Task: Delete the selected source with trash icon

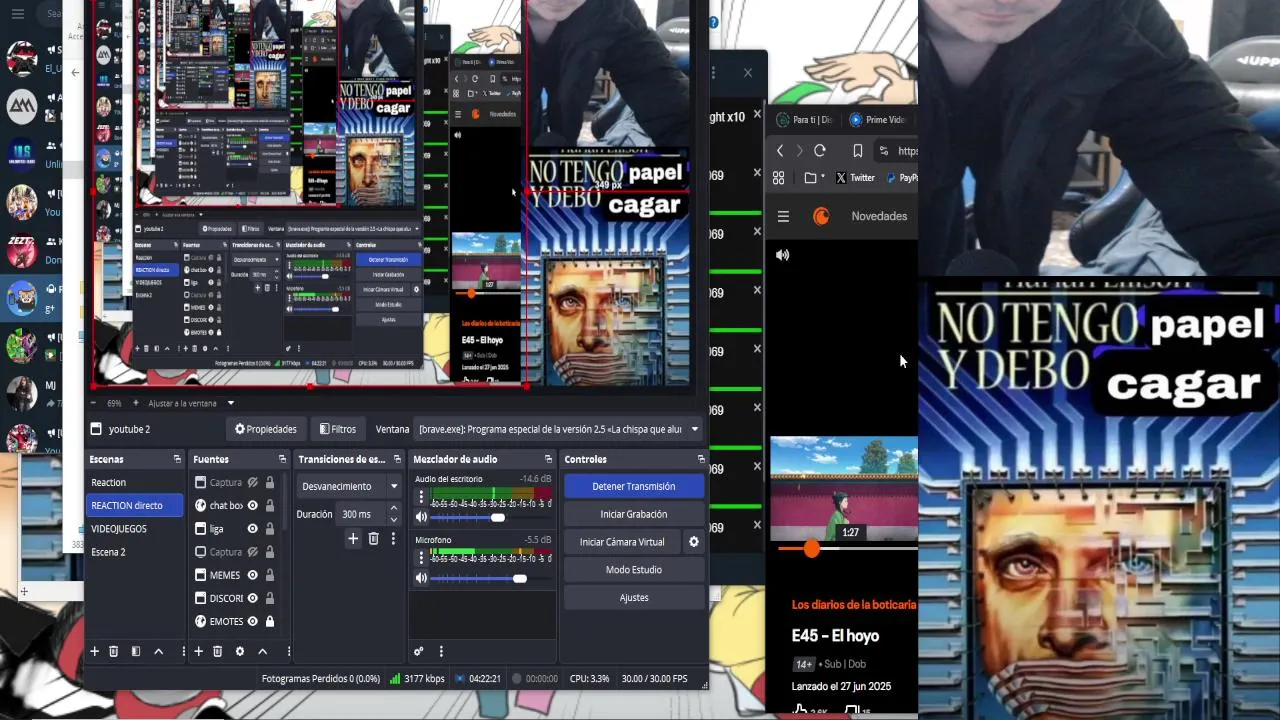Action: coord(218,651)
